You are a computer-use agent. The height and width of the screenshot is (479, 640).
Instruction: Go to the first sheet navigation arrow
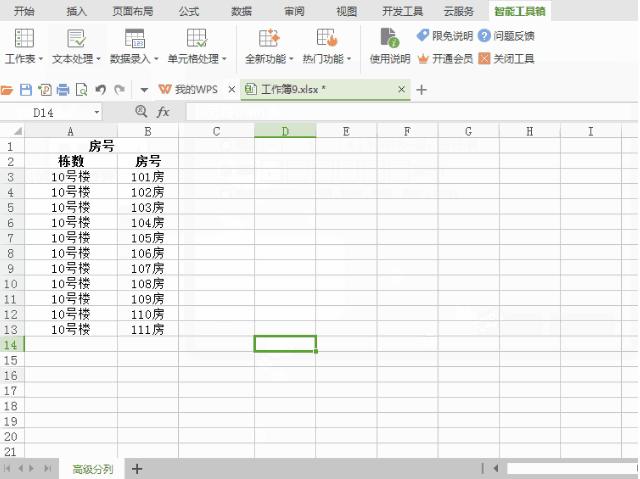7,468
